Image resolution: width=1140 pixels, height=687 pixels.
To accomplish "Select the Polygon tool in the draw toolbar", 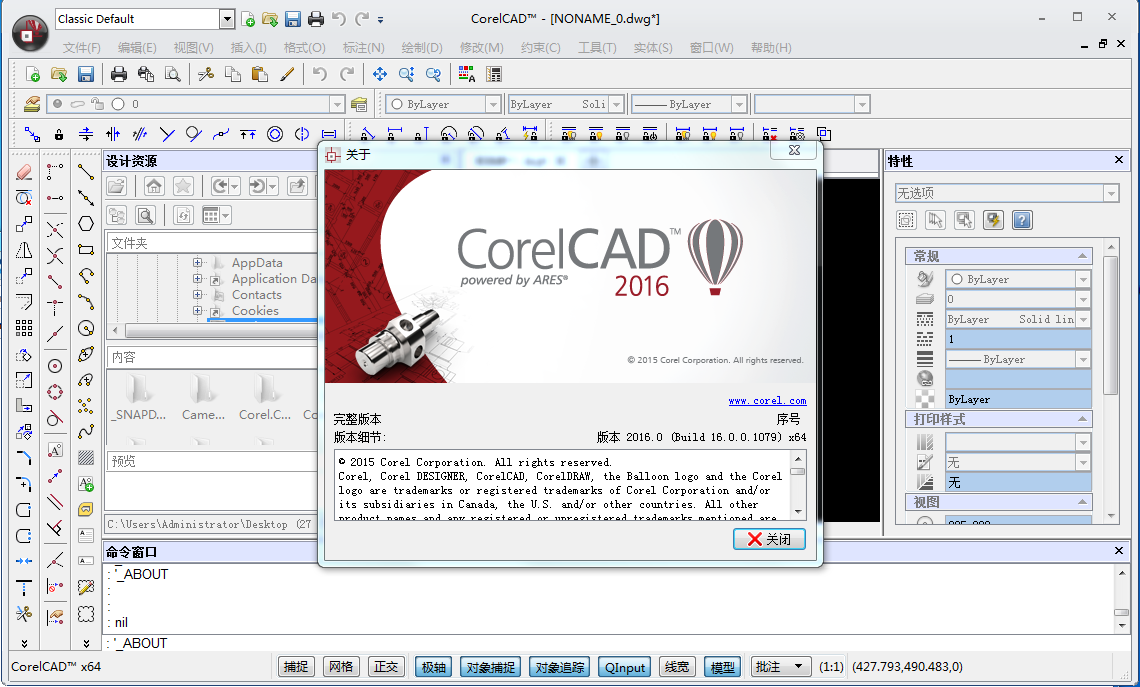I will 86,223.
